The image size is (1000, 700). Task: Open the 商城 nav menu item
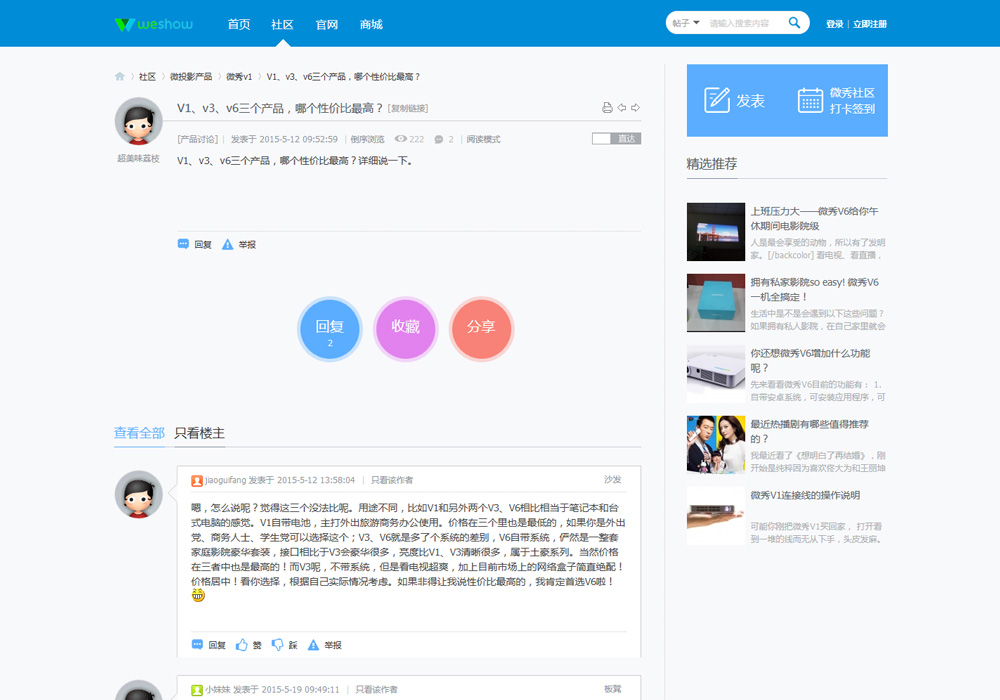click(371, 24)
